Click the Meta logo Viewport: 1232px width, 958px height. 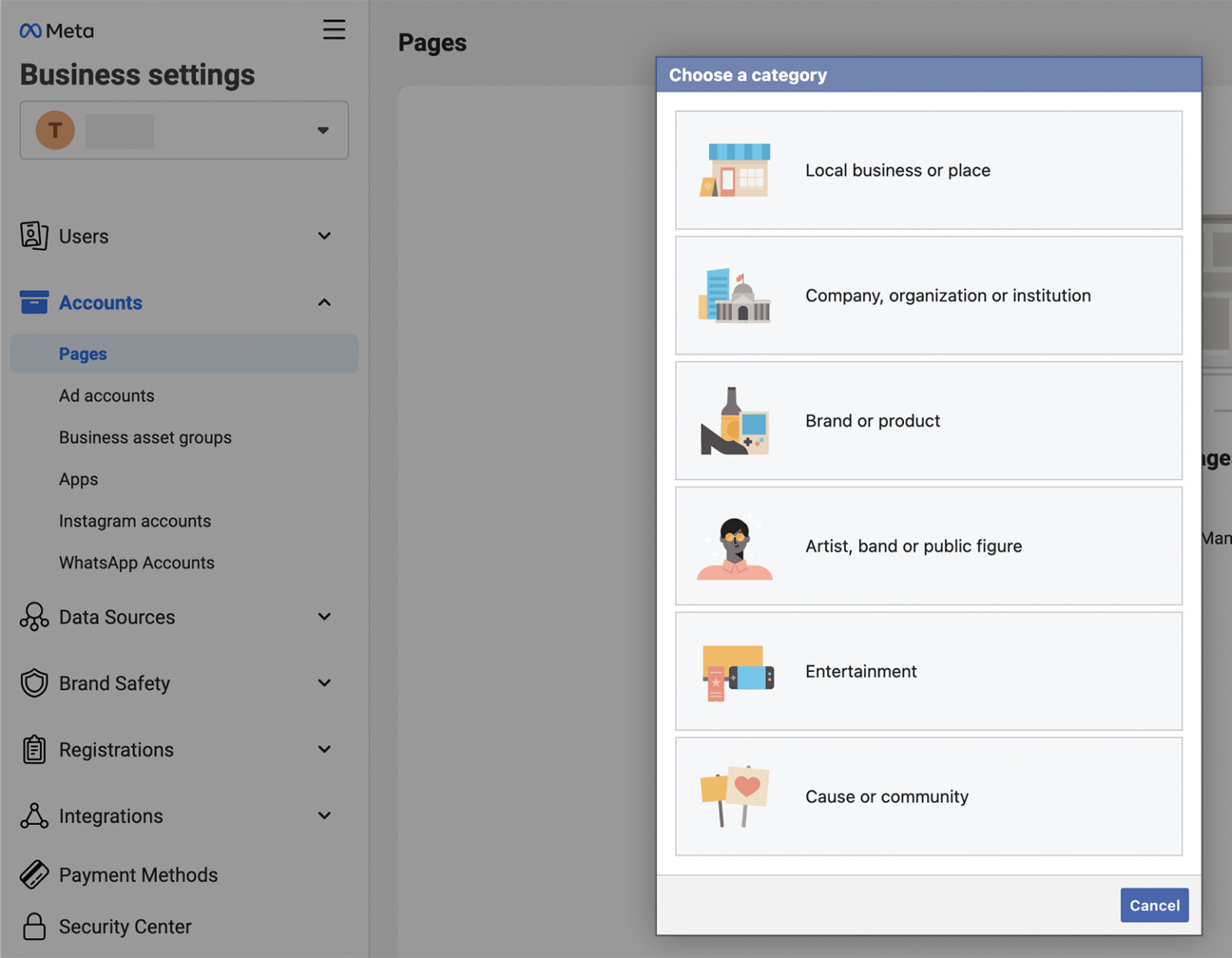click(x=55, y=30)
